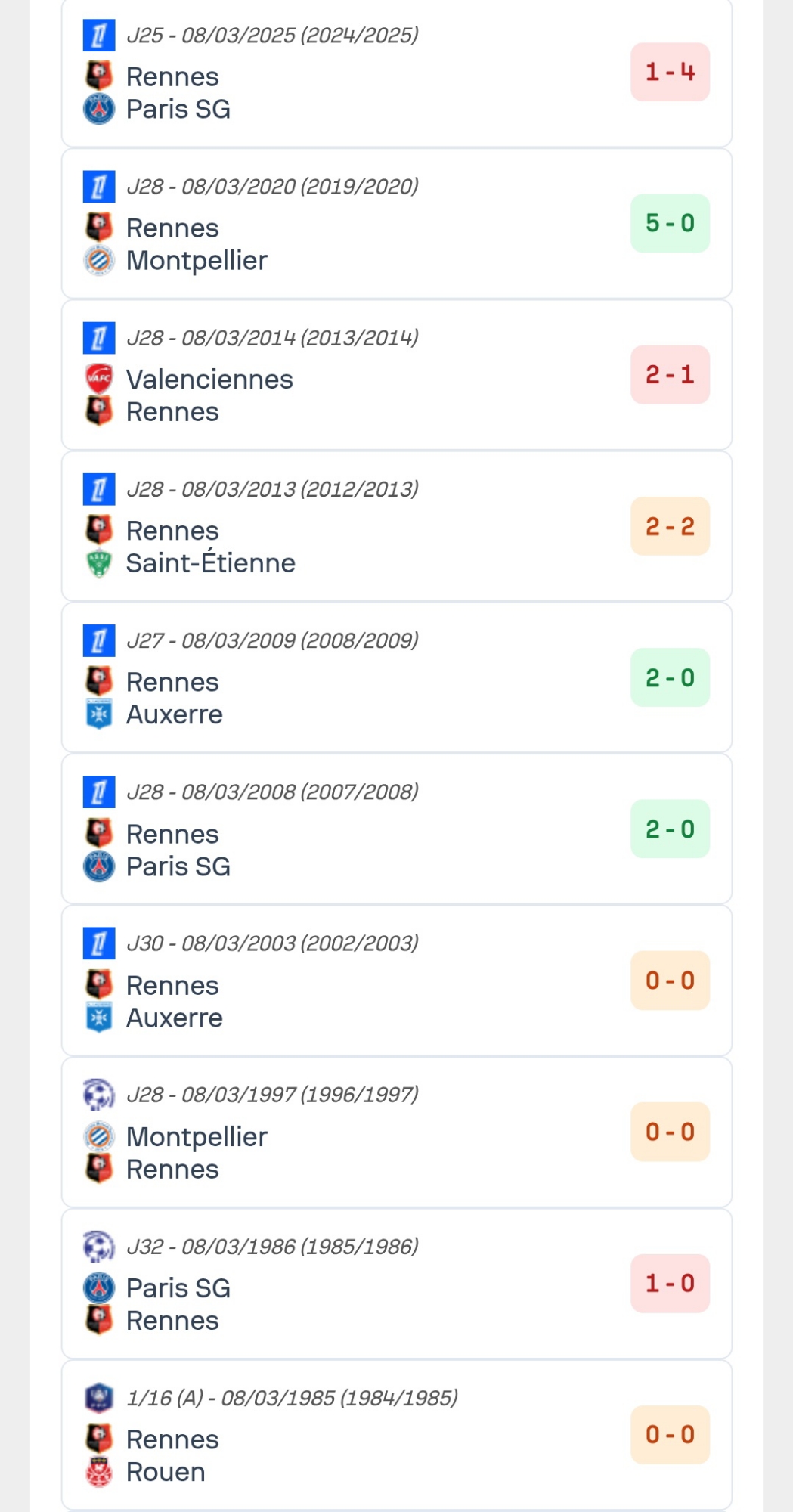
Task: Select the 2-2 score against Saint-Étienne
Action: (670, 526)
